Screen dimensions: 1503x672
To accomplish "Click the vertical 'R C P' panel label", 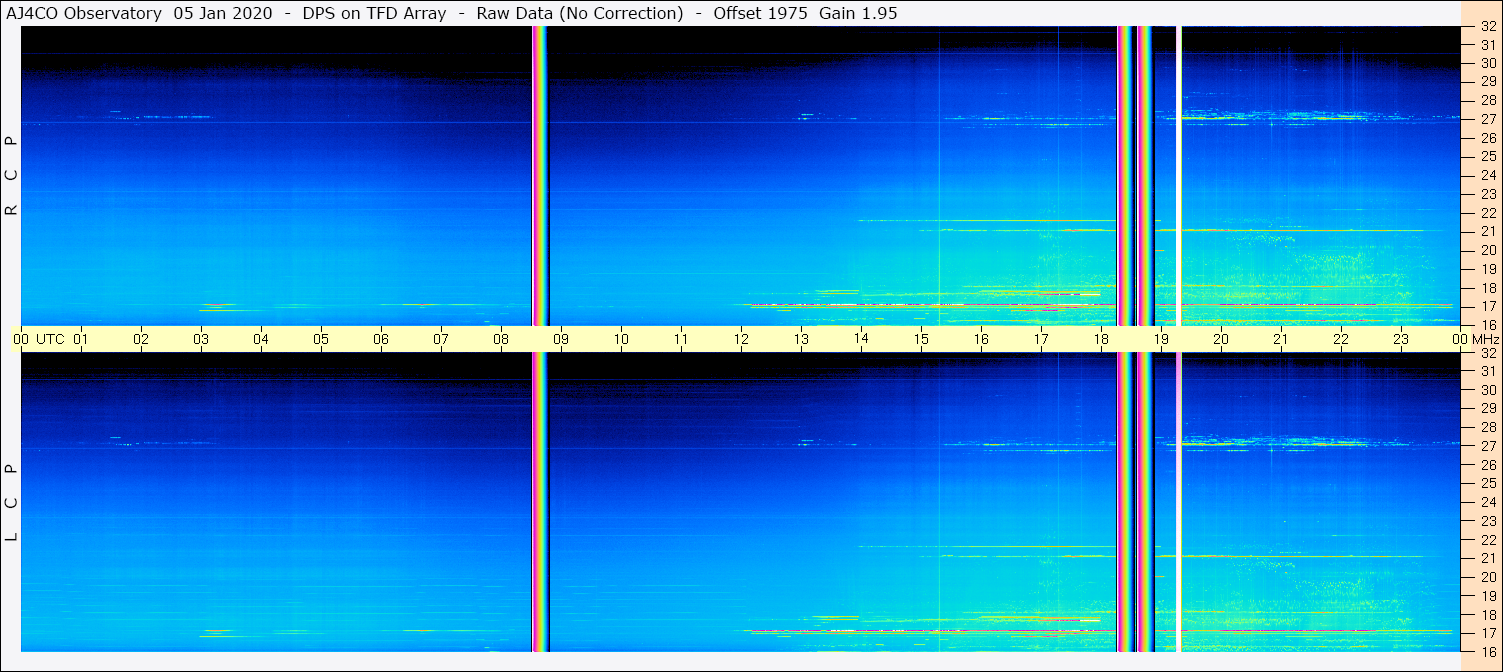I will tap(12, 176).
